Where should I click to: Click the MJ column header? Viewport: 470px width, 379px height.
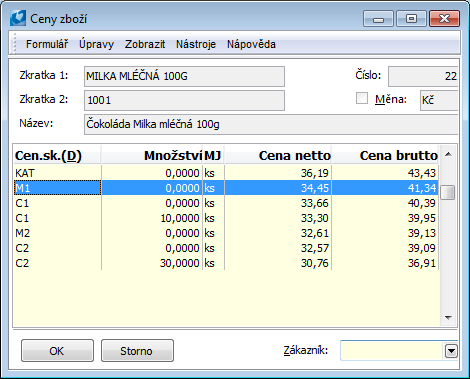tap(213, 156)
